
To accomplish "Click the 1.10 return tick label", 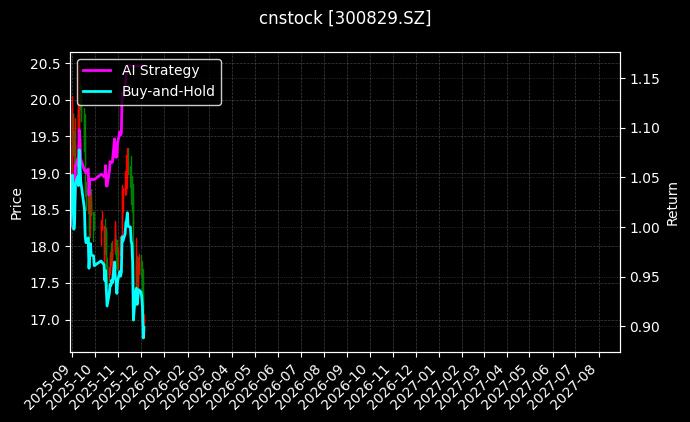I will tap(645, 128).
